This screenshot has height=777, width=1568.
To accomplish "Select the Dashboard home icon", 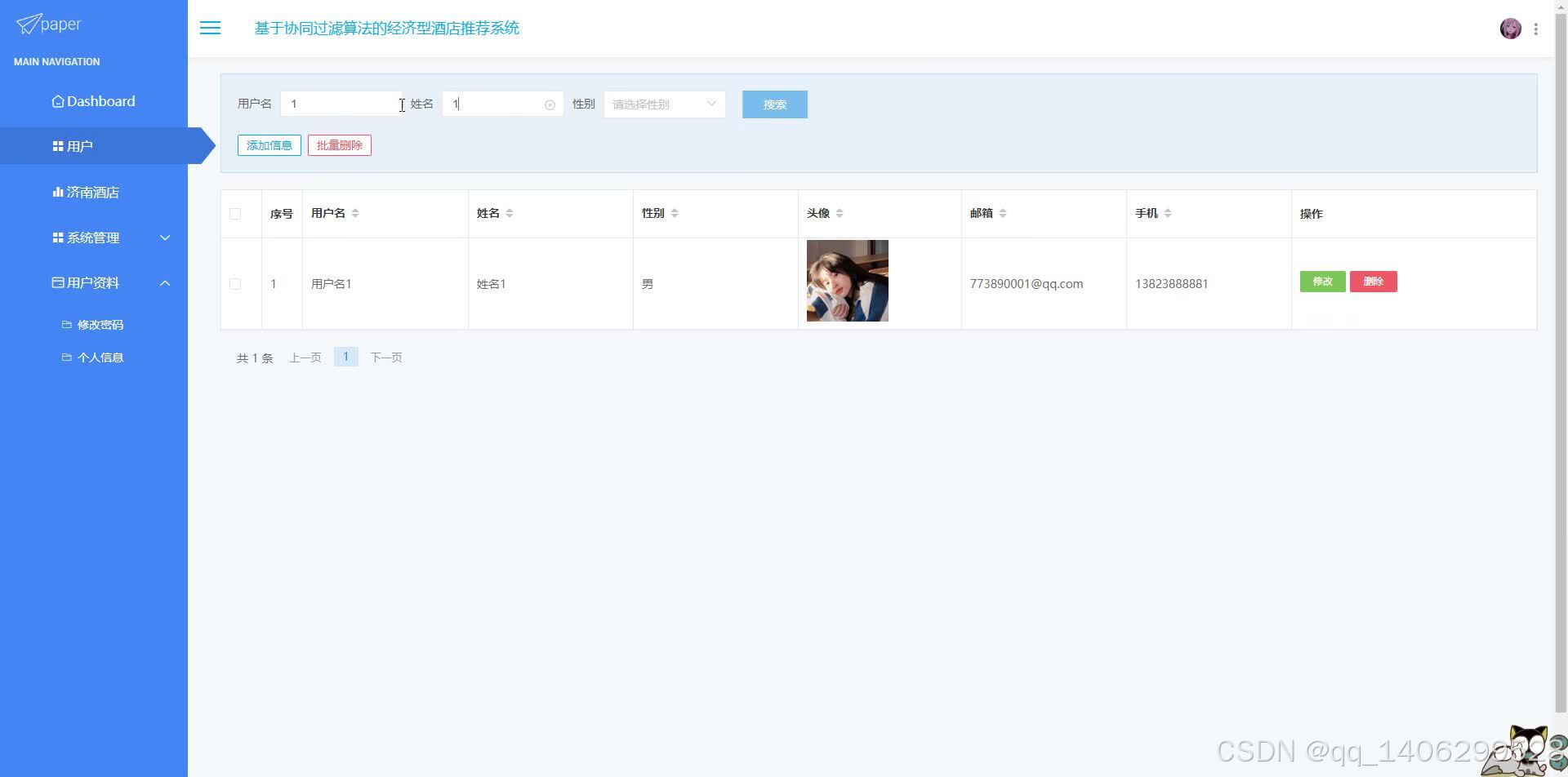I will point(57,100).
